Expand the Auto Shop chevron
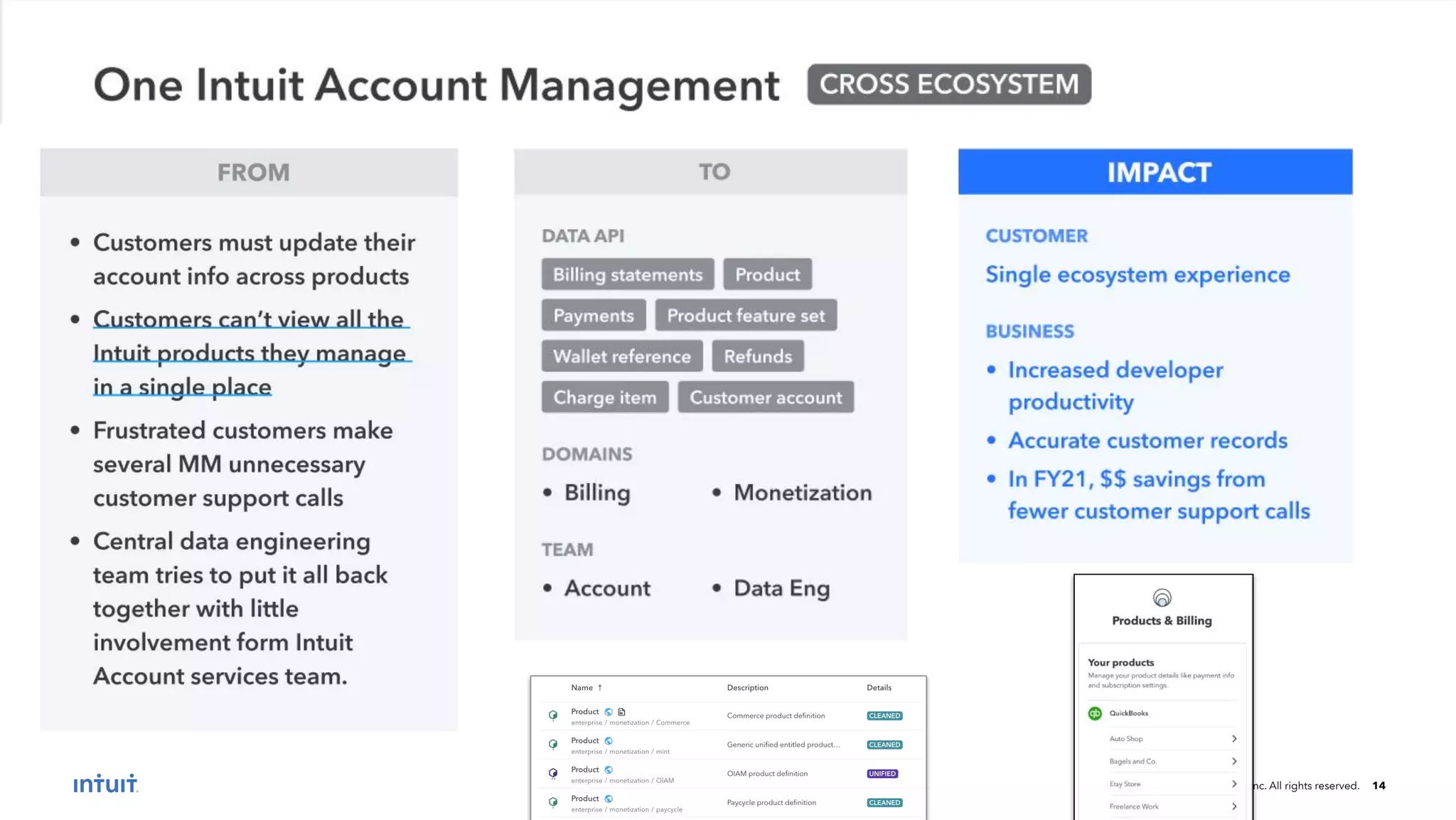Screen dimensions: 1456x820 click(x=1234, y=739)
